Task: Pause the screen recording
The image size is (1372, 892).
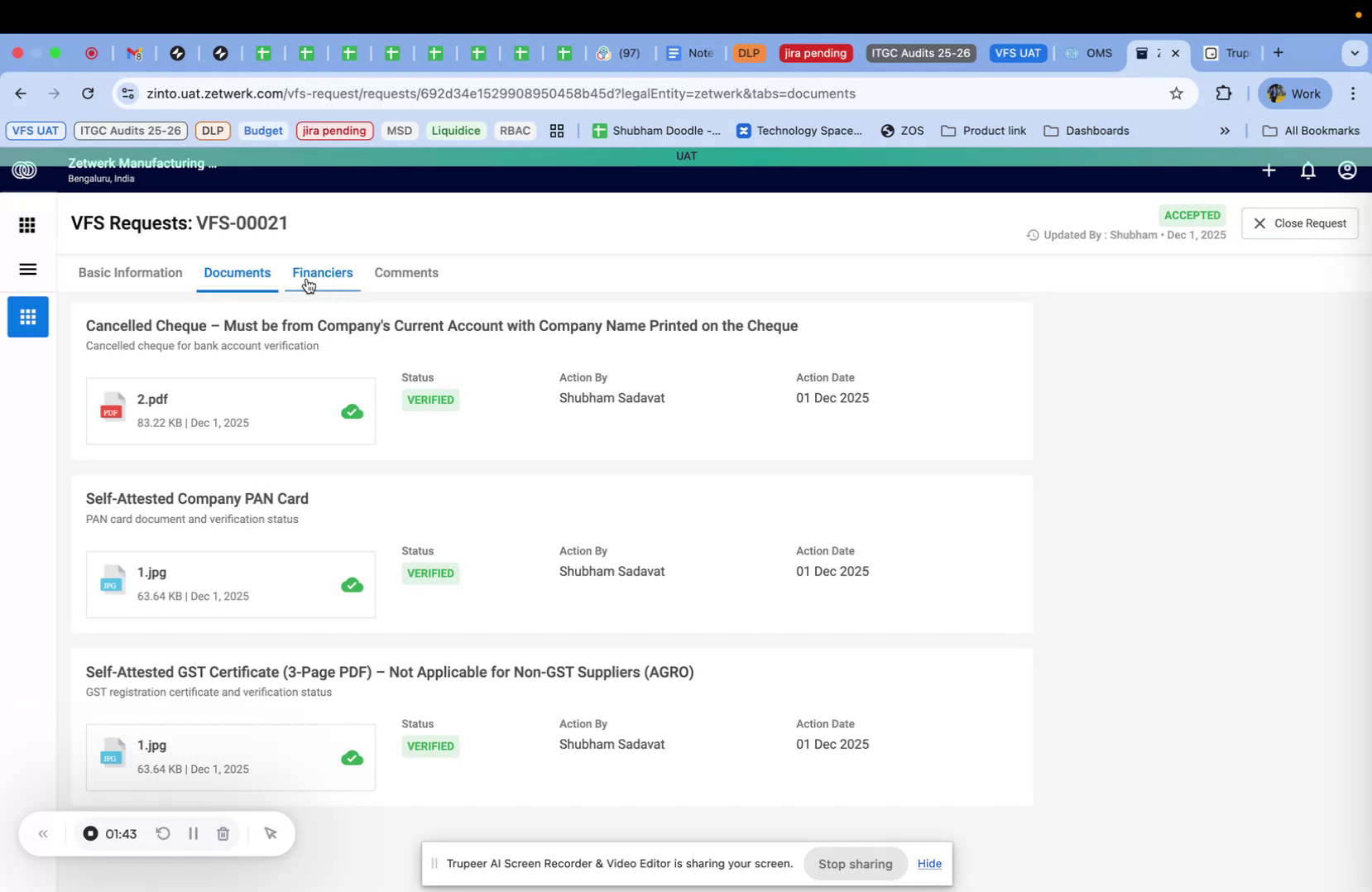Action: click(193, 833)
